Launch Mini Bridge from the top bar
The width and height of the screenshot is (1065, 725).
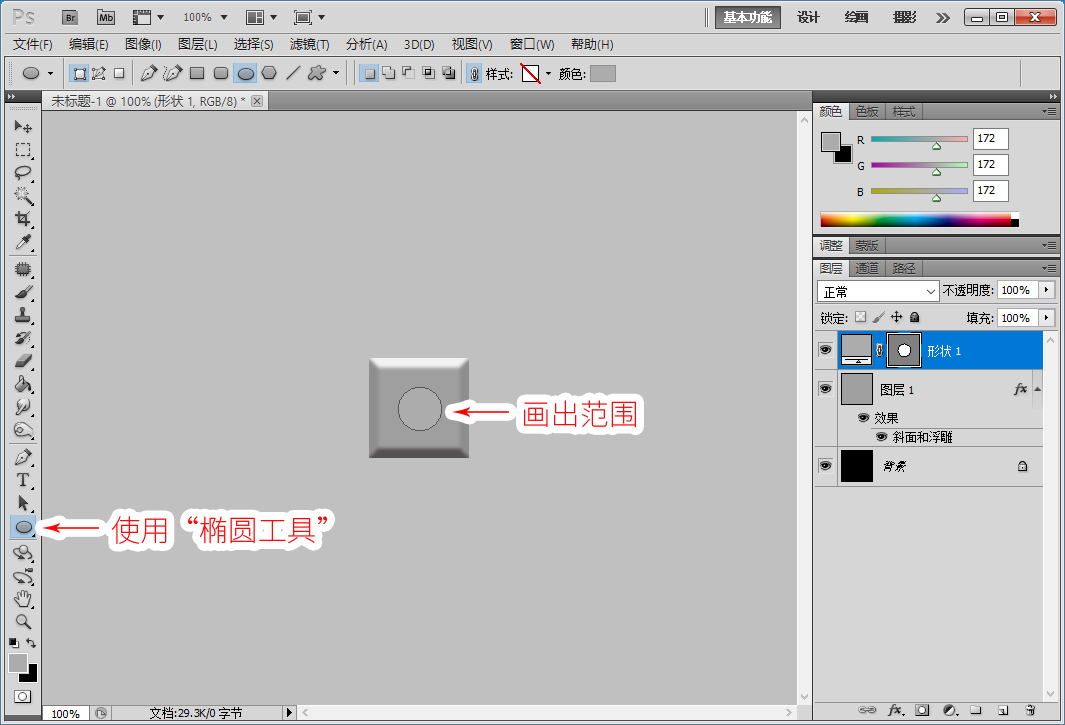coord(106,18)
